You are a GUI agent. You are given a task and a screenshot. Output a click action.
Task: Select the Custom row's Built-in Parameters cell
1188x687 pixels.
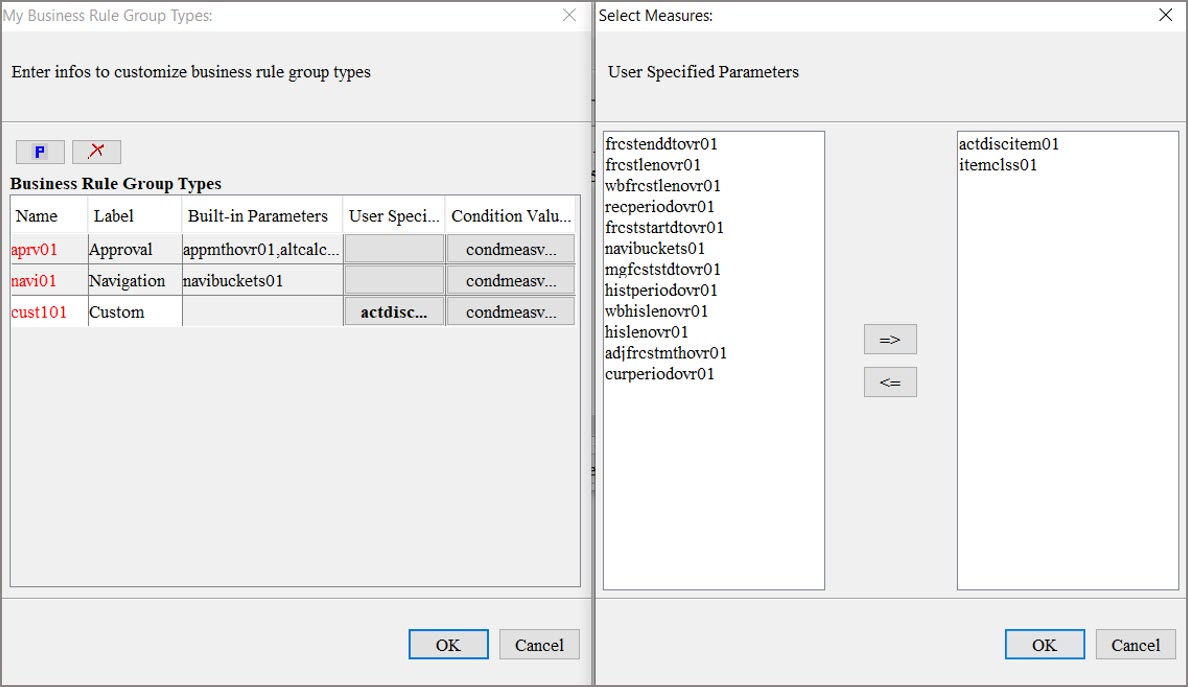pyautogui.click(x=260, y=310)
